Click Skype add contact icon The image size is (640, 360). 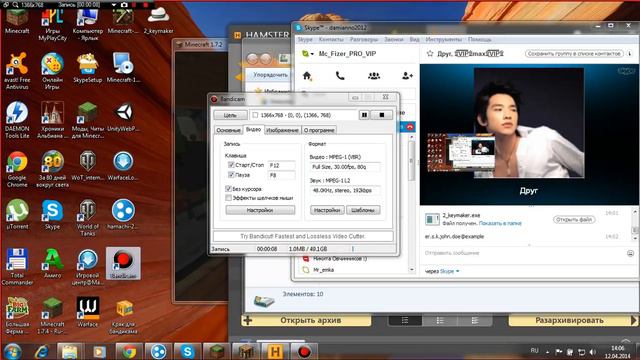[x=407, y=76]
